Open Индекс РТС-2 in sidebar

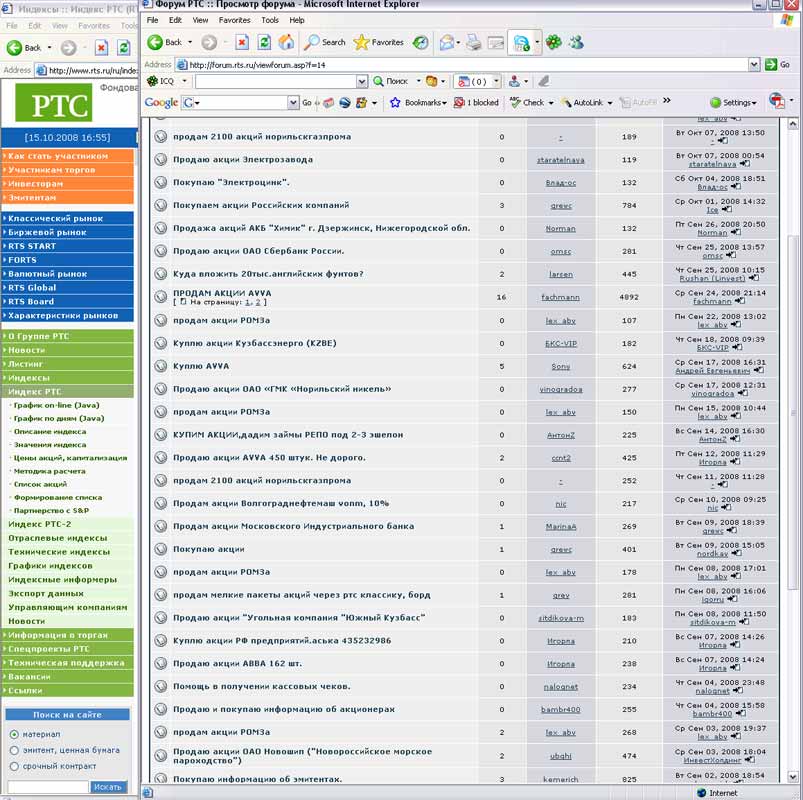tap(39, 524)
